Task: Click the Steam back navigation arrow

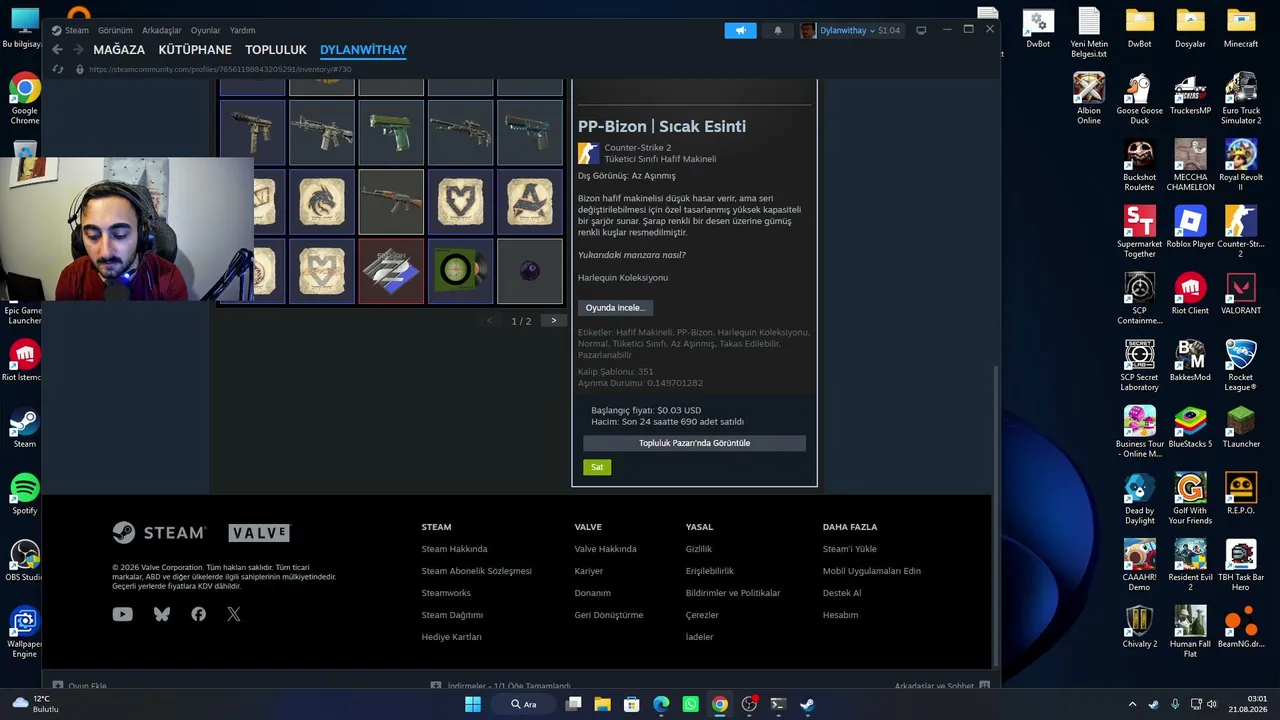Action: (57, 50)
